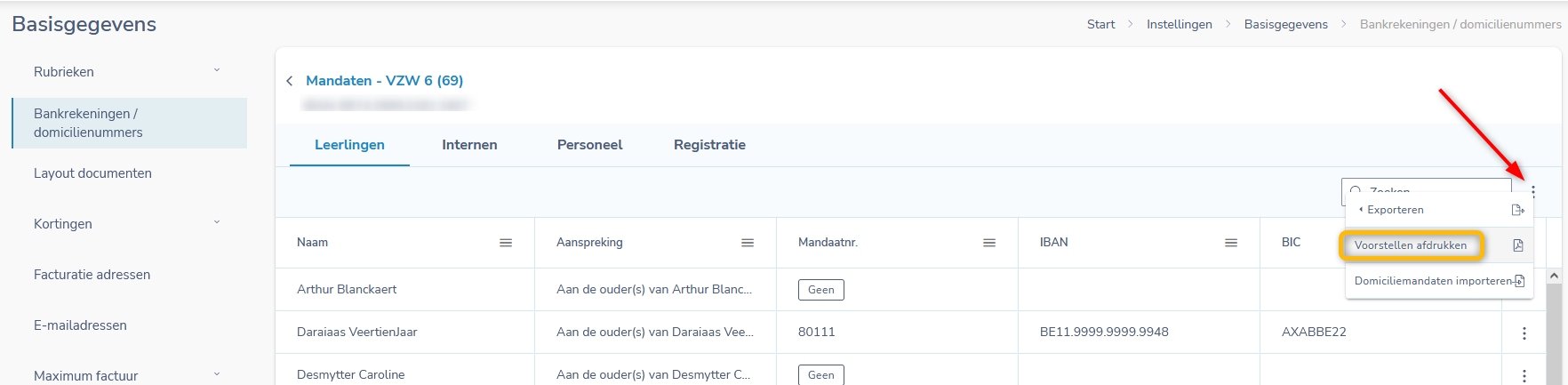The width and height of the screenshot is (1568, 385).
Task: Expand the Rubrieken sidebar section
Action: coord(216,70)
